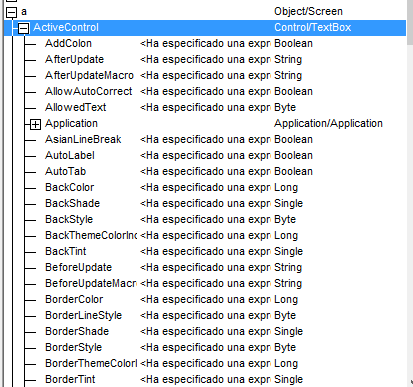Viewport: 413px width, 387px height.
Task: Select the Application property name
Action: click(71, 123)
